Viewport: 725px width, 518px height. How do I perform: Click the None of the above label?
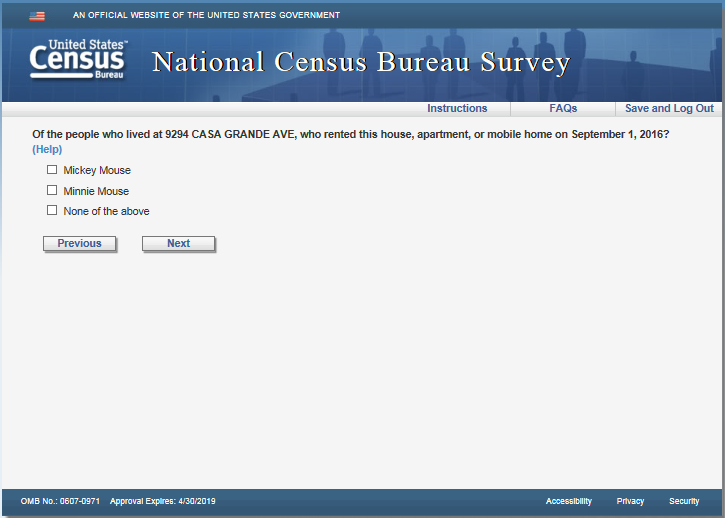click(106, 211)
